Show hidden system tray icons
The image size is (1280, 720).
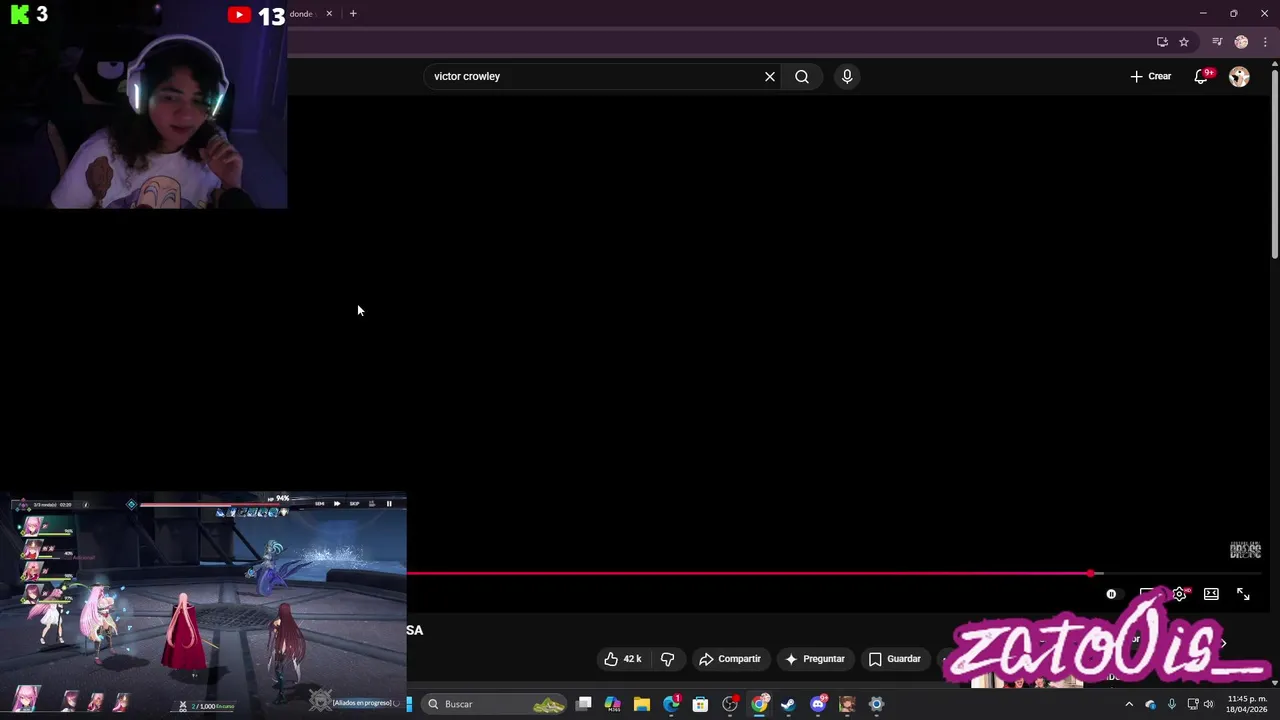pyautogui.click(x=1129, y=704)
